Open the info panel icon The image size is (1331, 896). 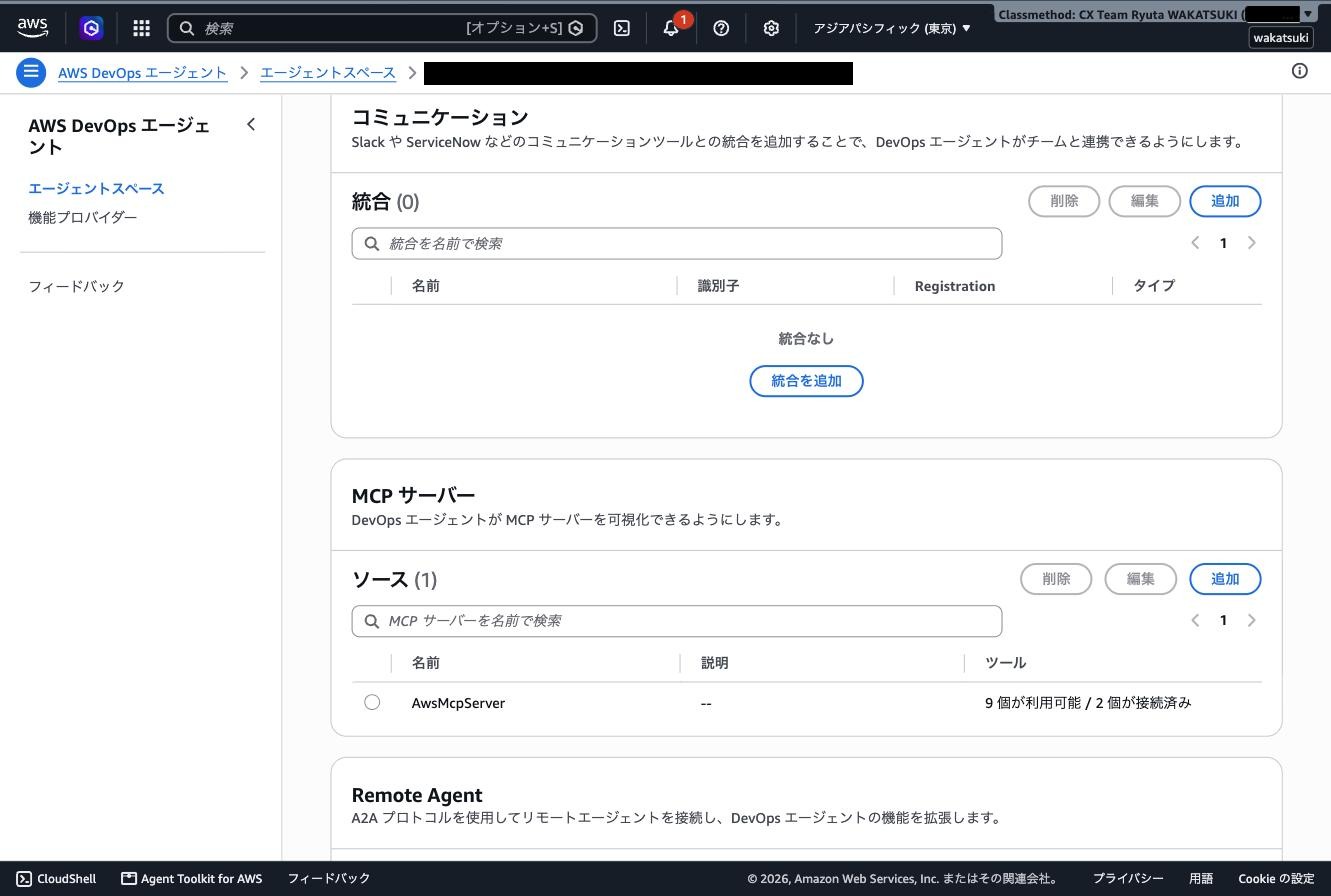[1300, 71]
